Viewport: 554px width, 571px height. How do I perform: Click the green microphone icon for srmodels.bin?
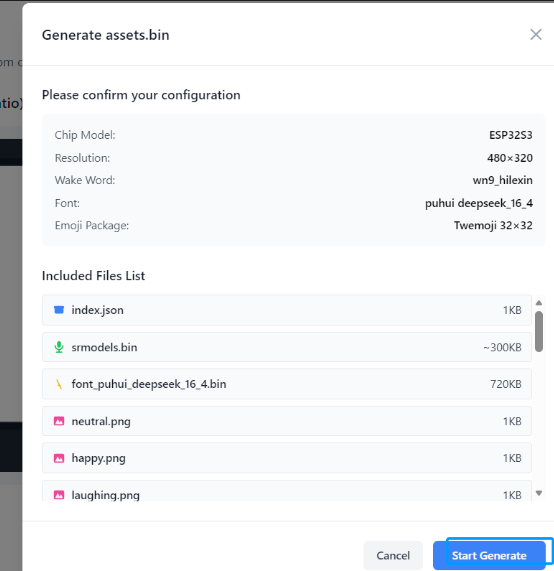[x=59, y=347]
